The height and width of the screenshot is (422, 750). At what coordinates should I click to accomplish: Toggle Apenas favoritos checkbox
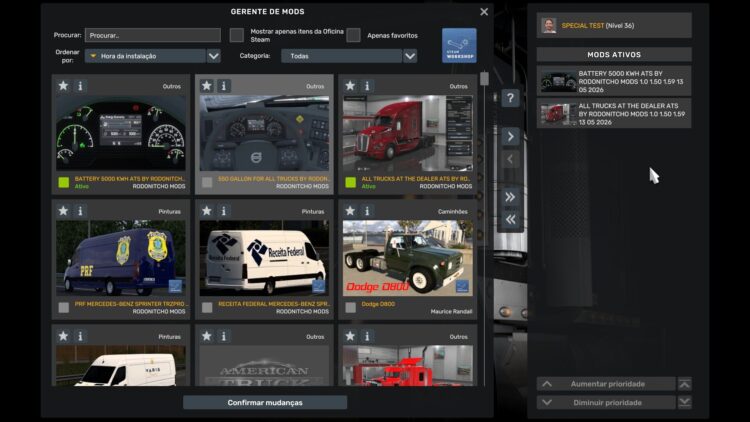click(353, 35)
